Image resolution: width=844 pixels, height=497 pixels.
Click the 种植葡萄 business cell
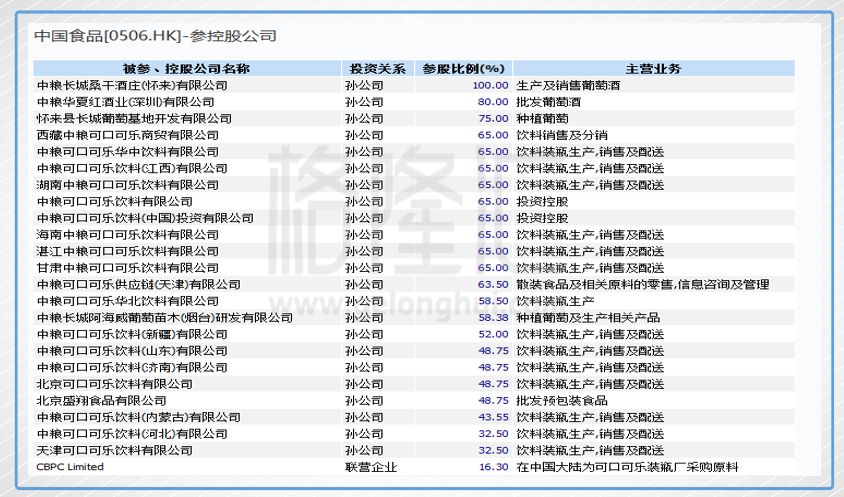542,118
